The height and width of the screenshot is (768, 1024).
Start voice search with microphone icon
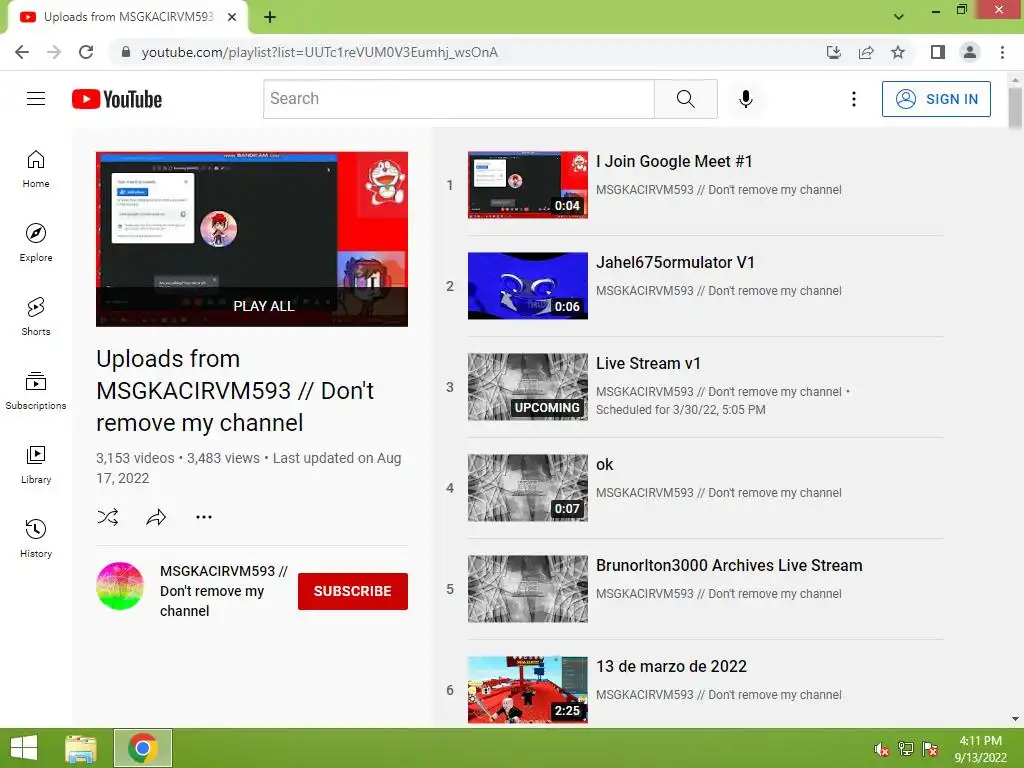click(x=746, y=99)
